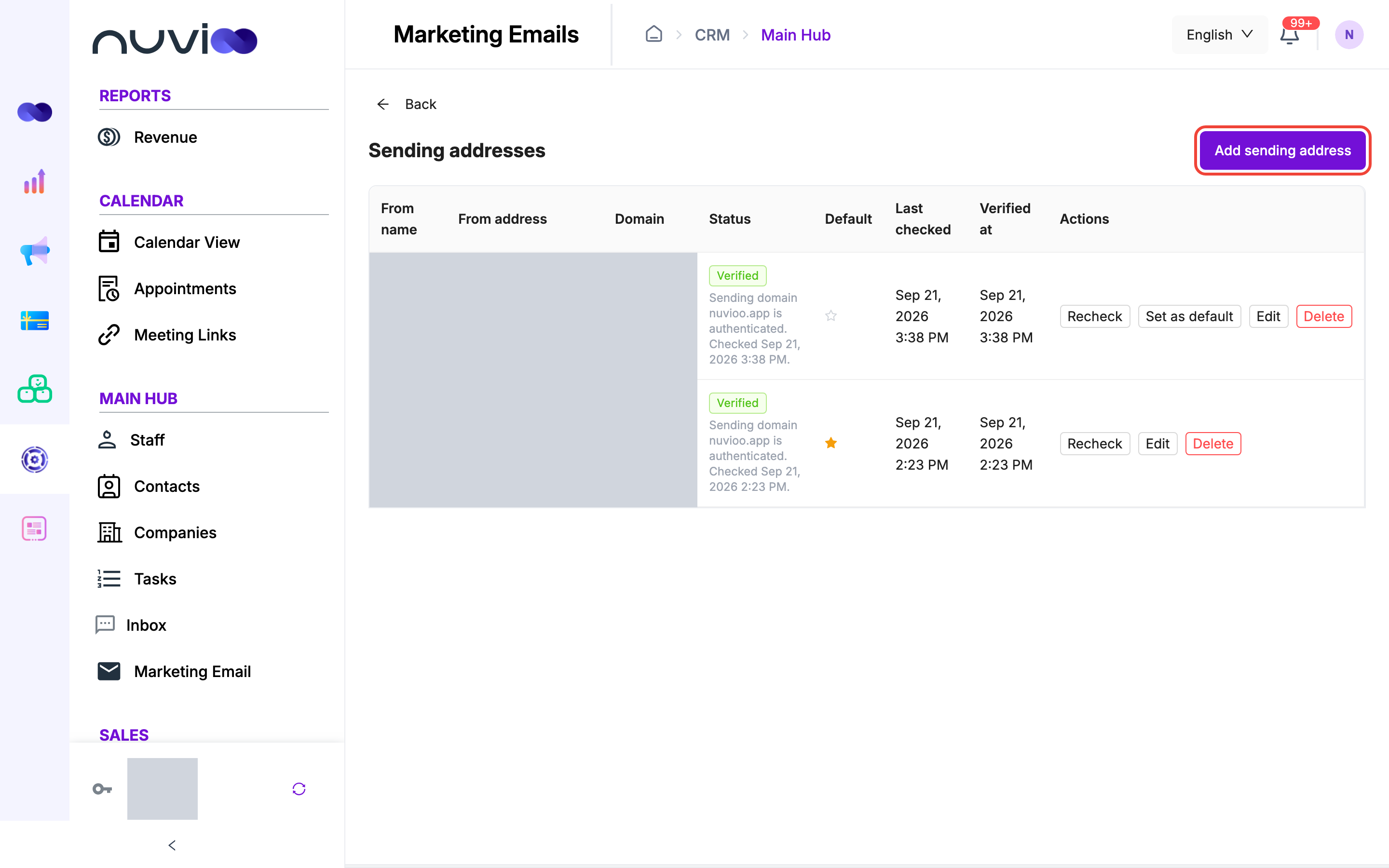The width and height of the screenshot is (1389, 868).
Task: Open the user avatar N menu
Action: (1349, 34)
